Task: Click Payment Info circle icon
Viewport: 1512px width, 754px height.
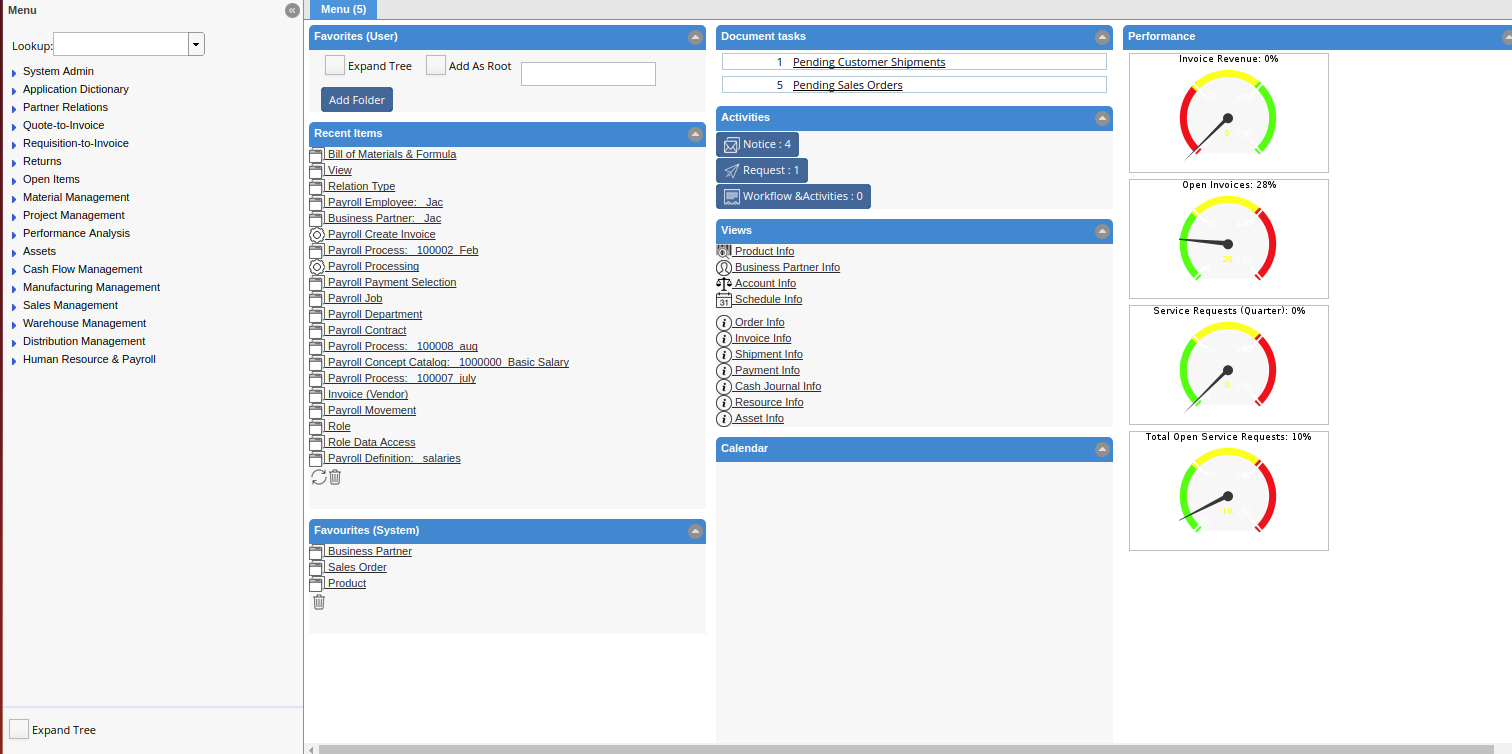Action: coord(724,370)
